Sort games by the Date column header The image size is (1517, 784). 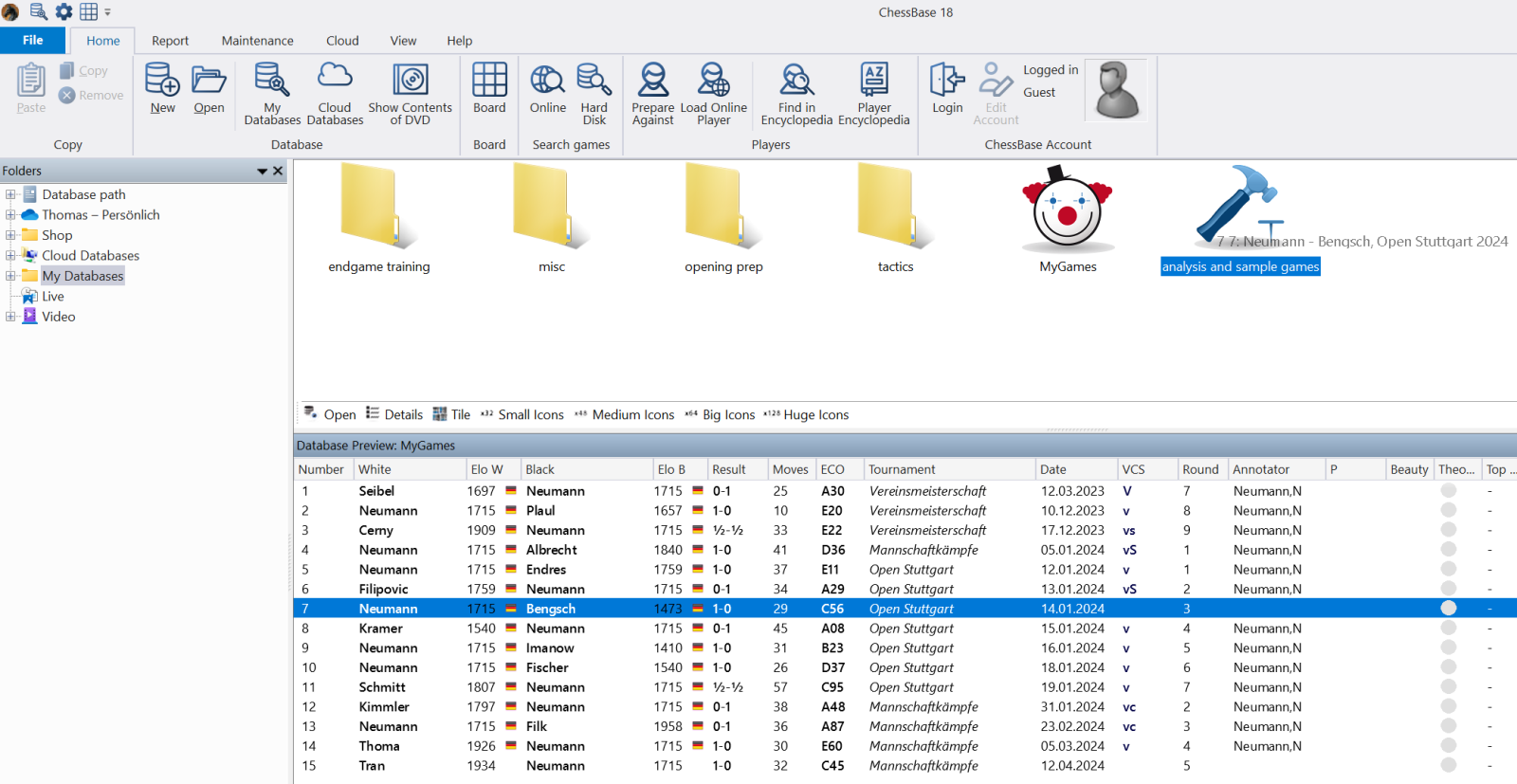coord(1052,469)
